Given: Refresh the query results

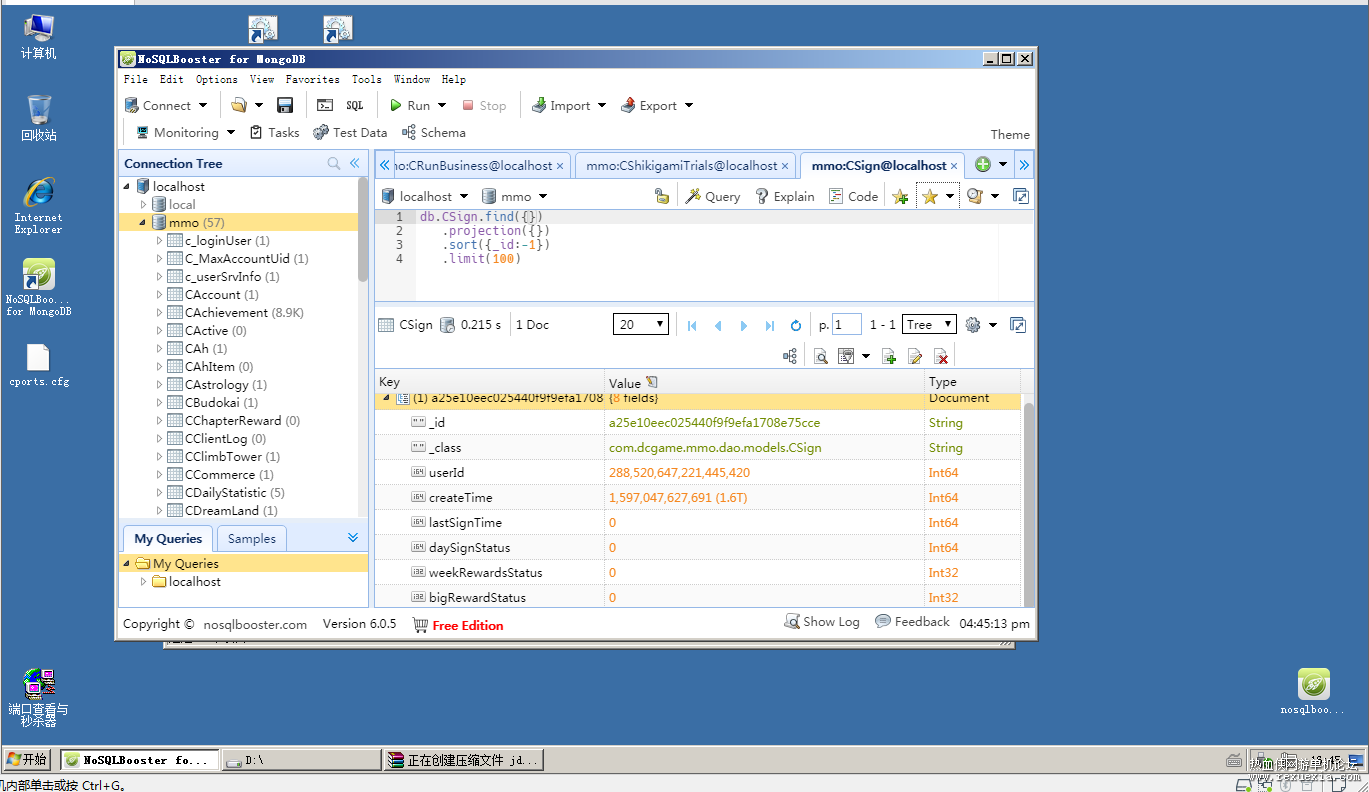Looking at the screenshot, I should pos(796,325).
